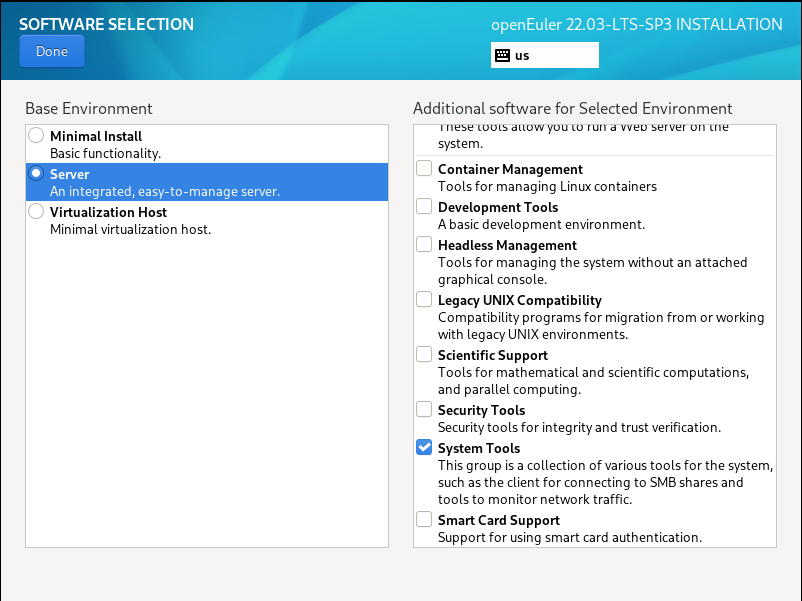Screen dimensions: 802x601
Task: Click the Virtualization Host description text
Action: pyautogui.click(x=130, y=229)
